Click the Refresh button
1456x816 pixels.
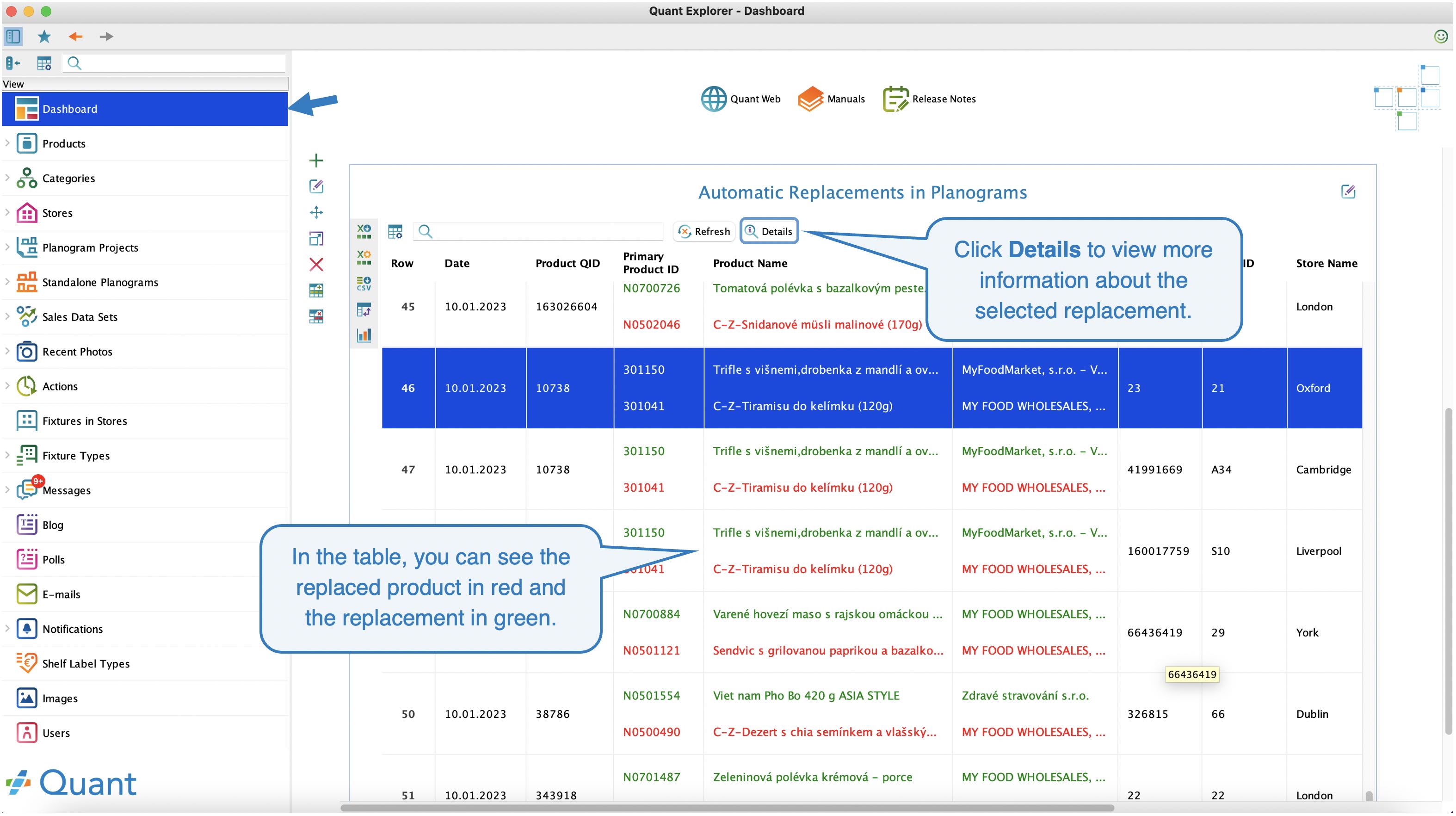coord(704,232)
